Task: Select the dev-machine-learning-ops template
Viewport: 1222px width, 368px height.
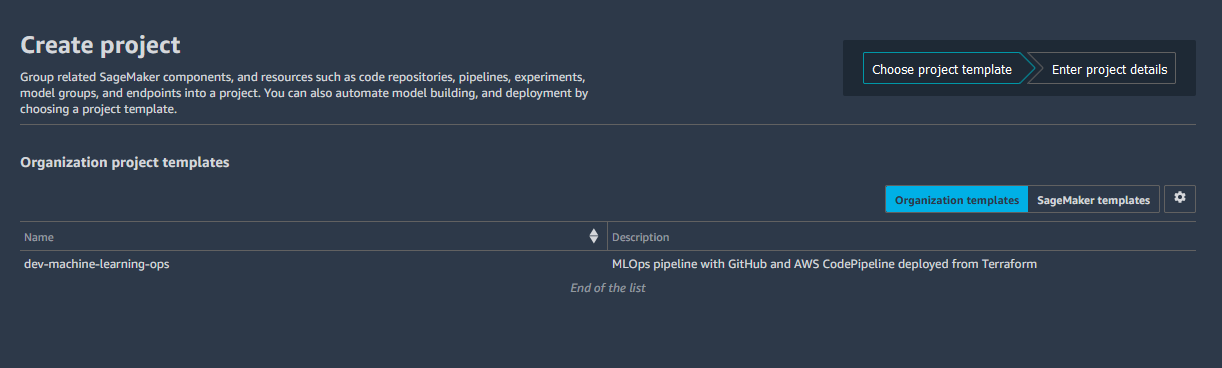Action: (x=90, y=265)
